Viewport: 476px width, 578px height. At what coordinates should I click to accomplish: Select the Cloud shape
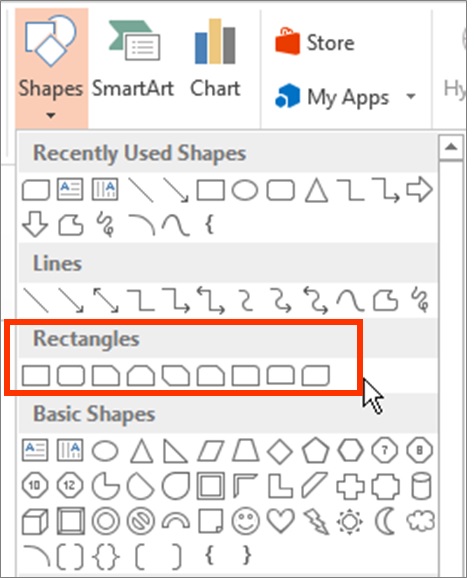click(x=420, y=521)
